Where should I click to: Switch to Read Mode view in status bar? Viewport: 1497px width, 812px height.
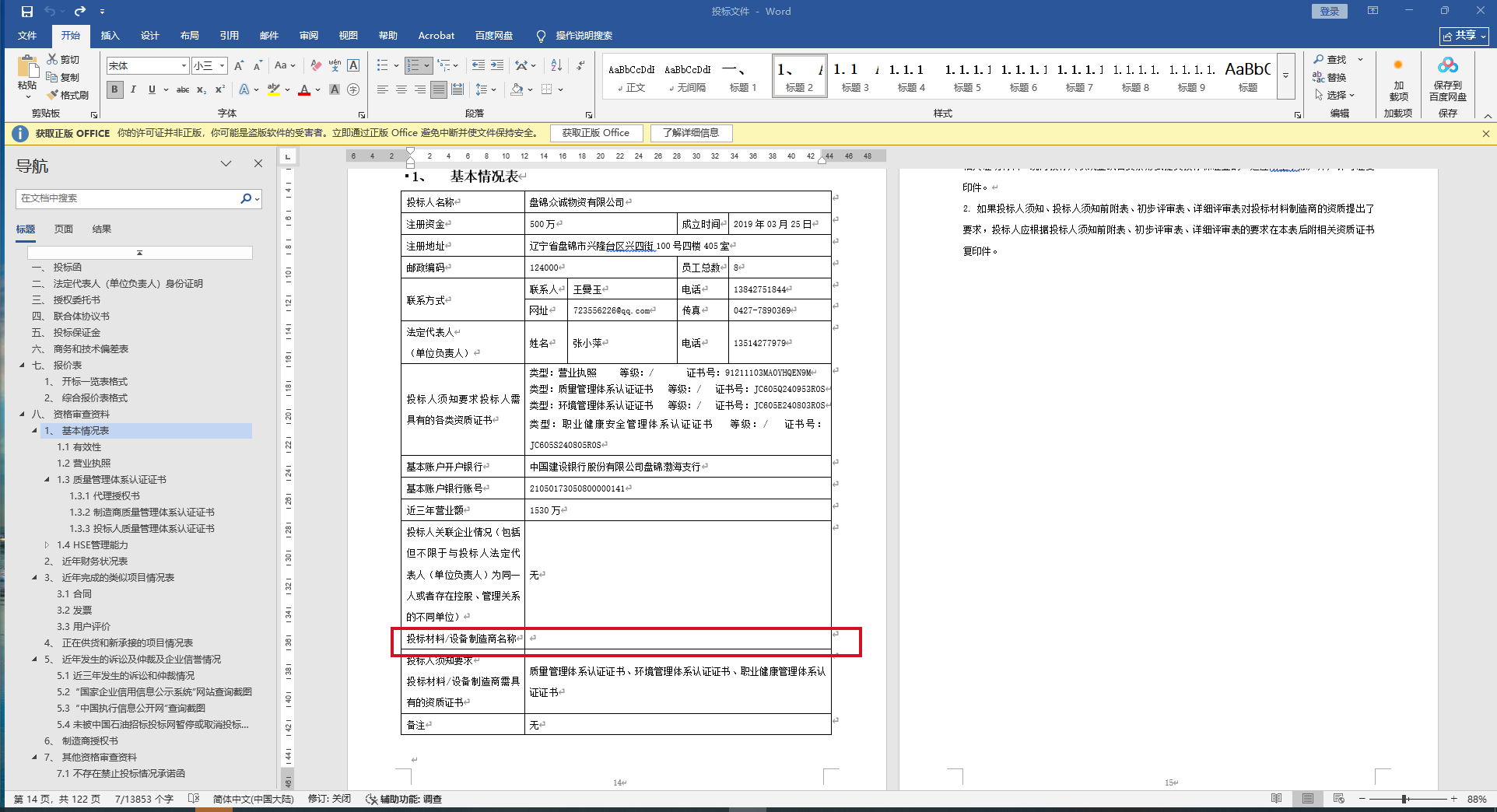pos(1276,799)
